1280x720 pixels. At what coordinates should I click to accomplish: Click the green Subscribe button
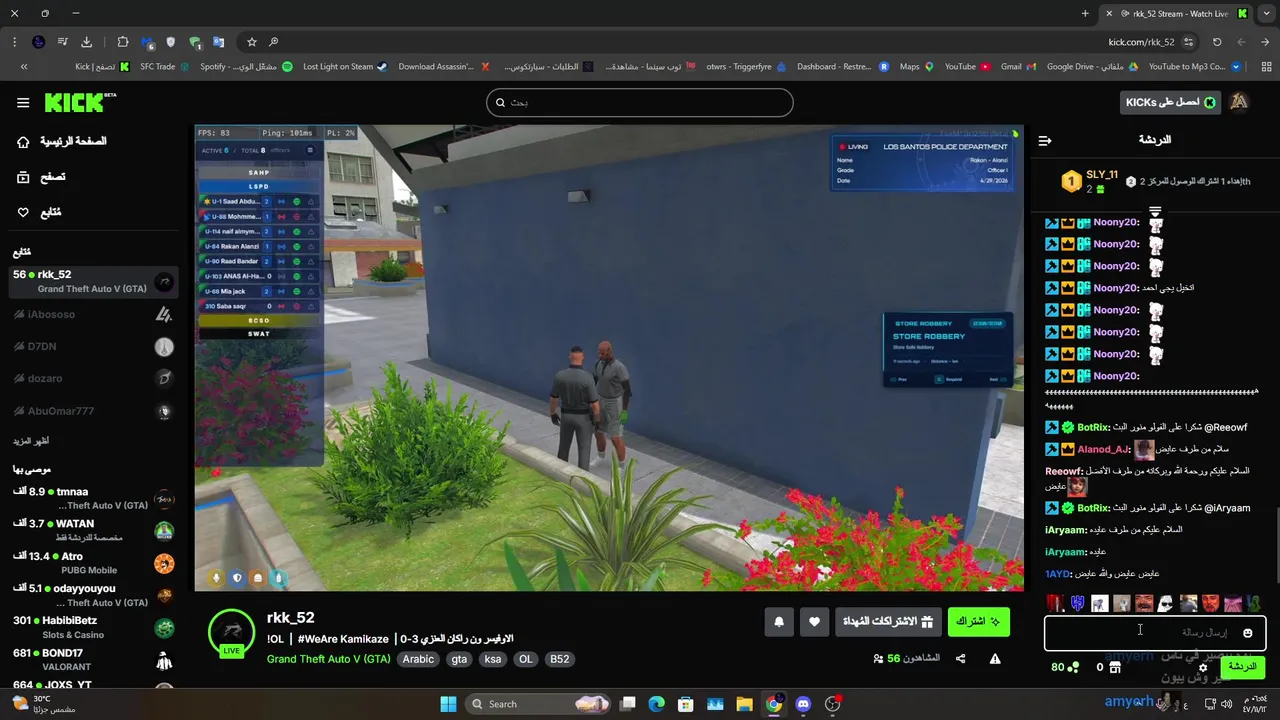(978, 621)
